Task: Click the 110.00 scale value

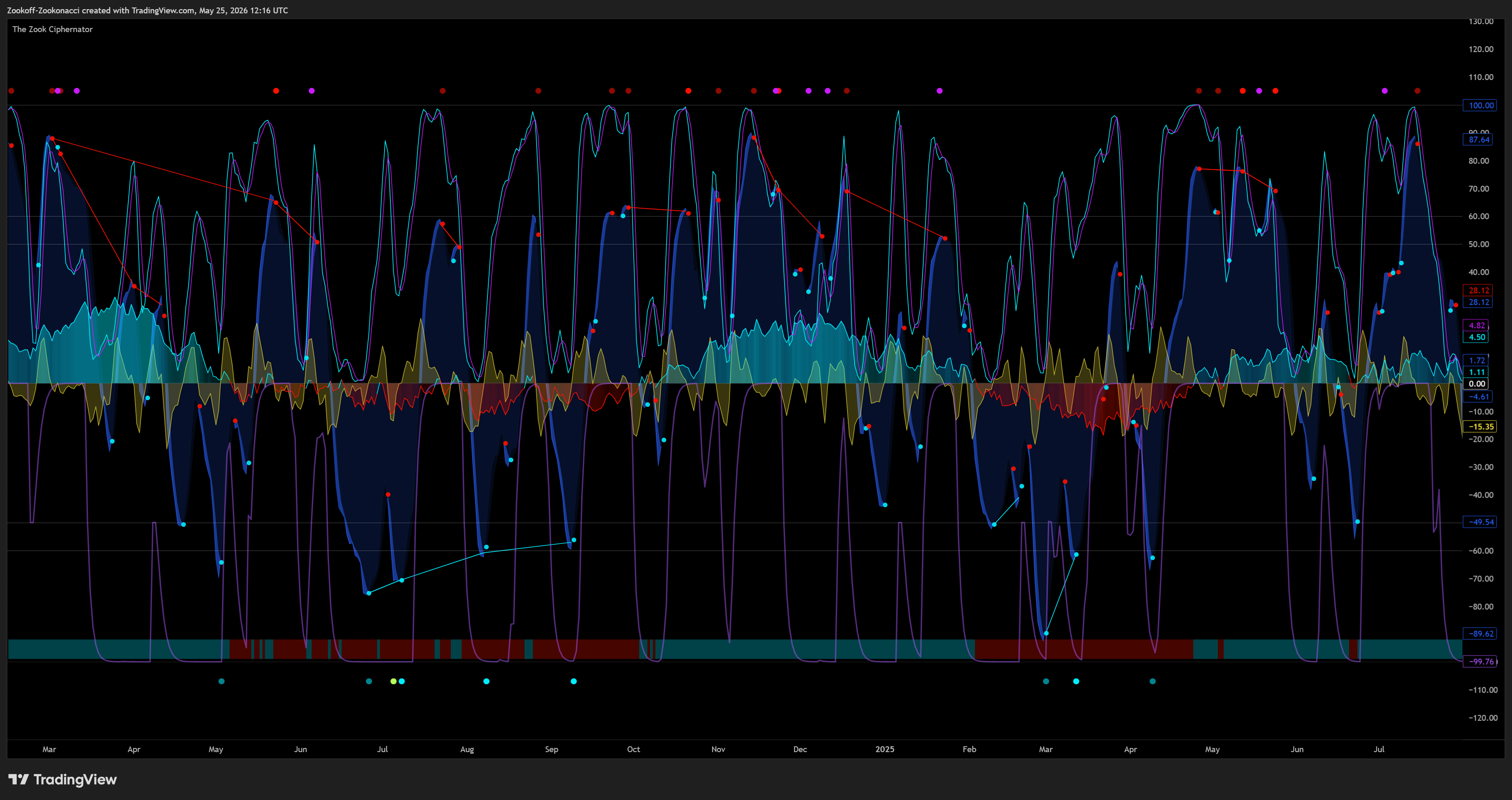Action: pos(1481,77)
